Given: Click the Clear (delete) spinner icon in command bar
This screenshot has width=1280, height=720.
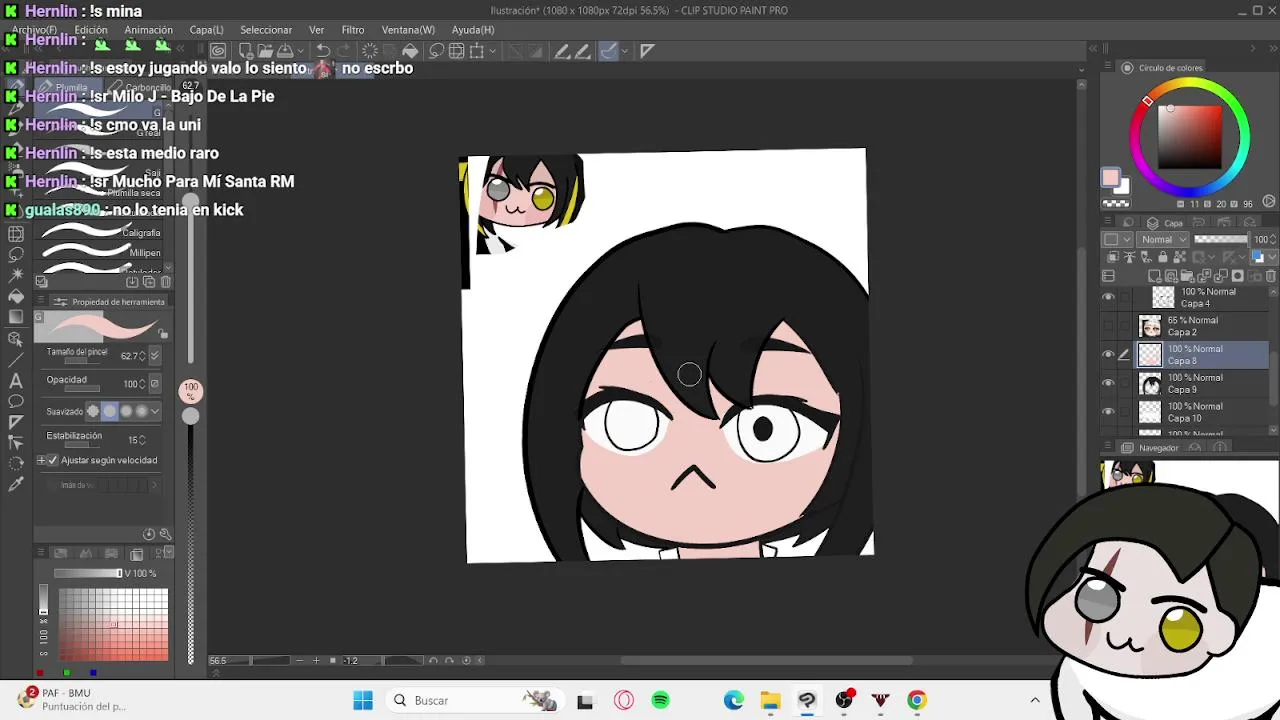Looking at the screenshot, I should pyautogui.click(x=370, y=51).
